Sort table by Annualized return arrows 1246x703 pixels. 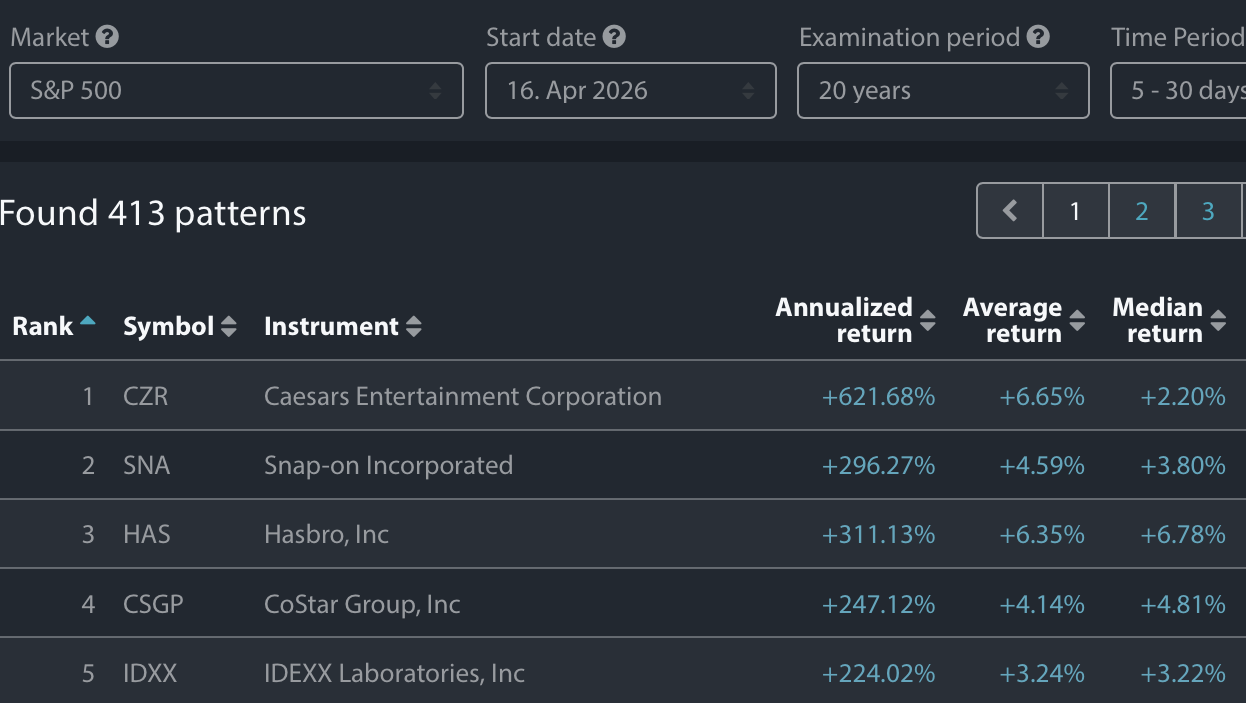pos(927,320)
